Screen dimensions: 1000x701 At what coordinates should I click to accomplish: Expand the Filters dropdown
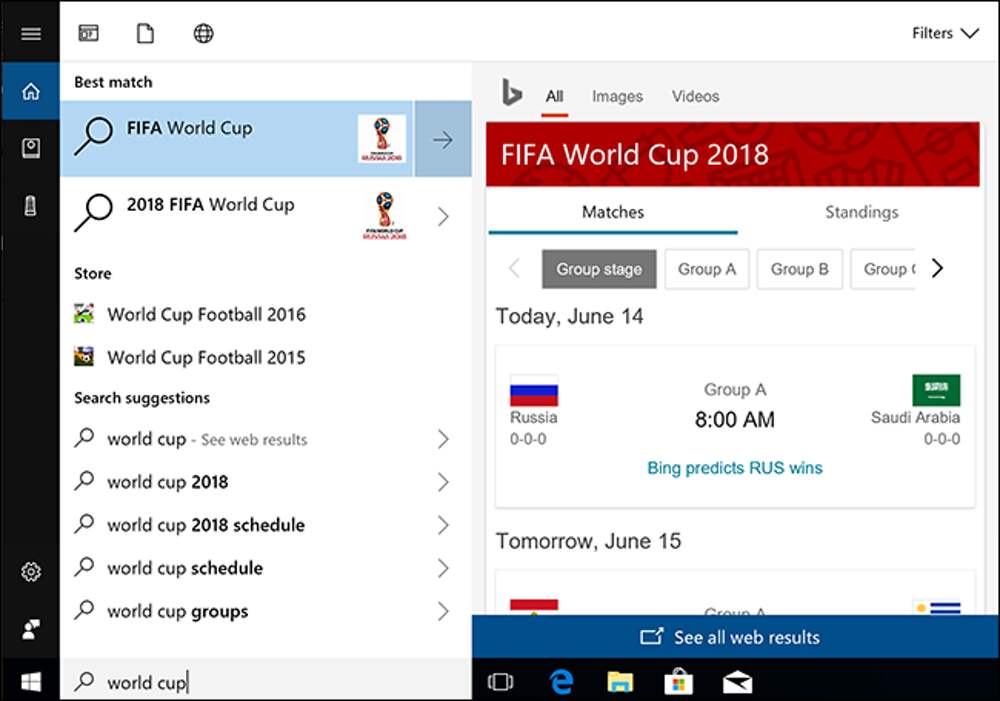coord(944,33)
